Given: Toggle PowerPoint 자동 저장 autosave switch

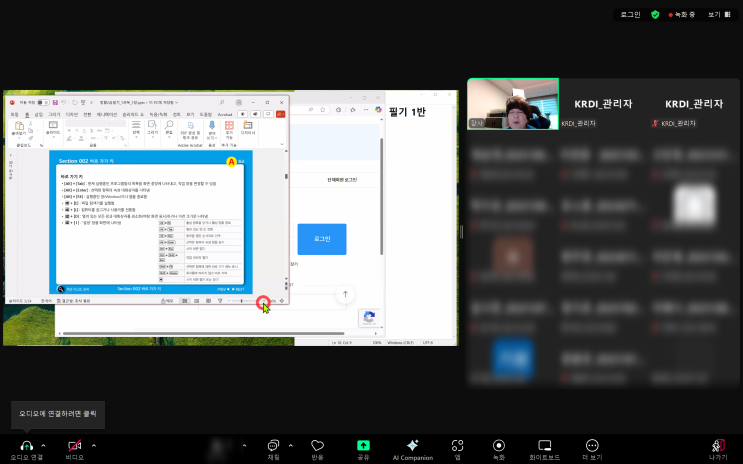Looking at the screenshot, I should point(43,102).
